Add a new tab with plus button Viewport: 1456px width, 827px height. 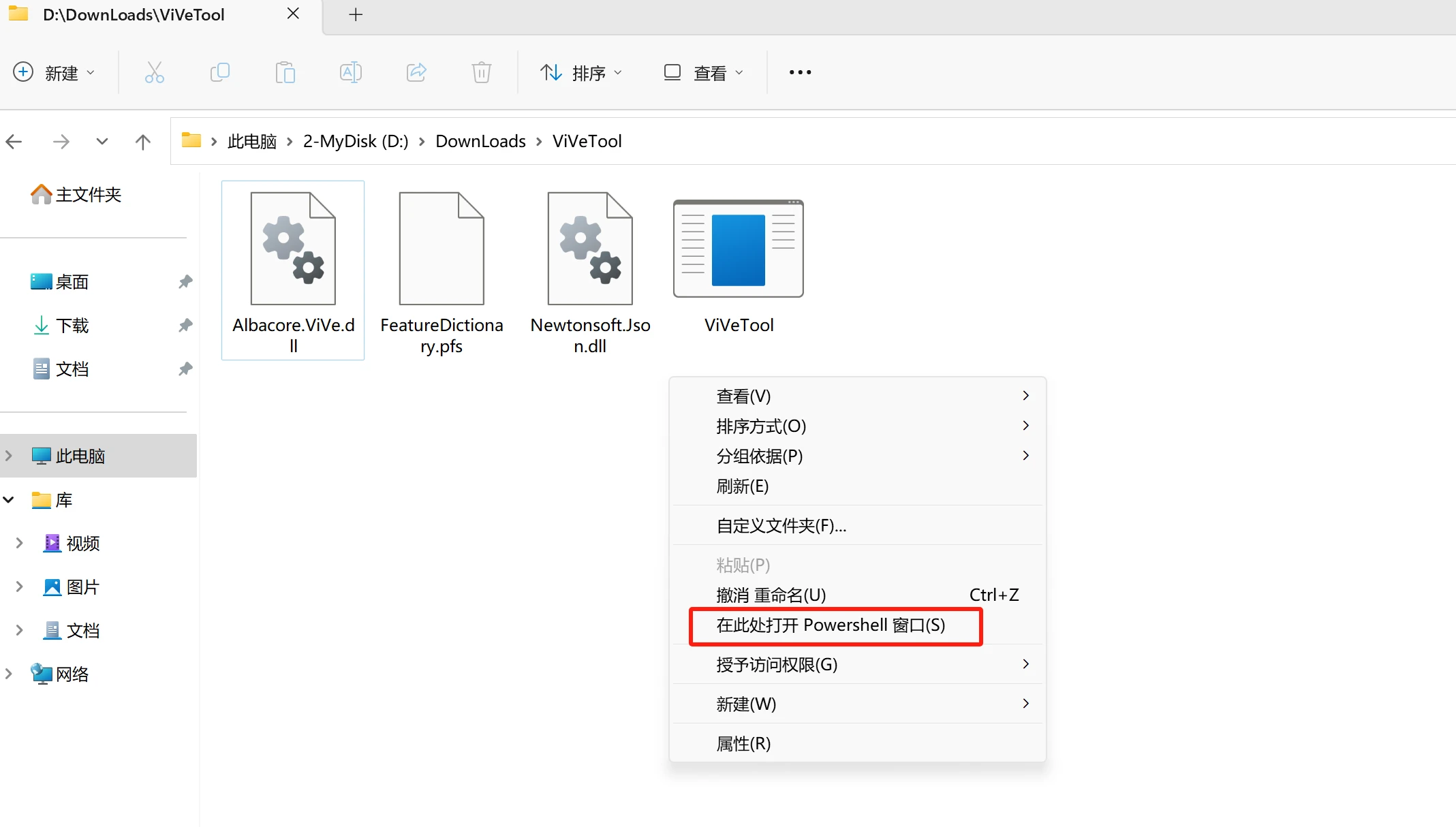pos(356,14)
